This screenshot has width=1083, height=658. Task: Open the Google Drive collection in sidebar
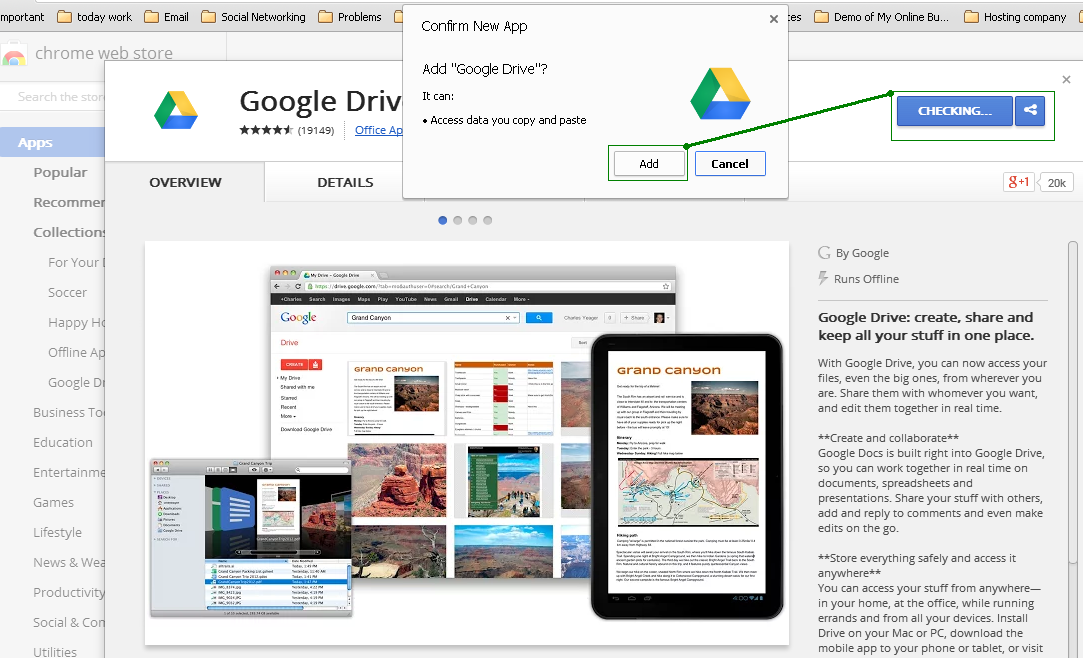76,383
